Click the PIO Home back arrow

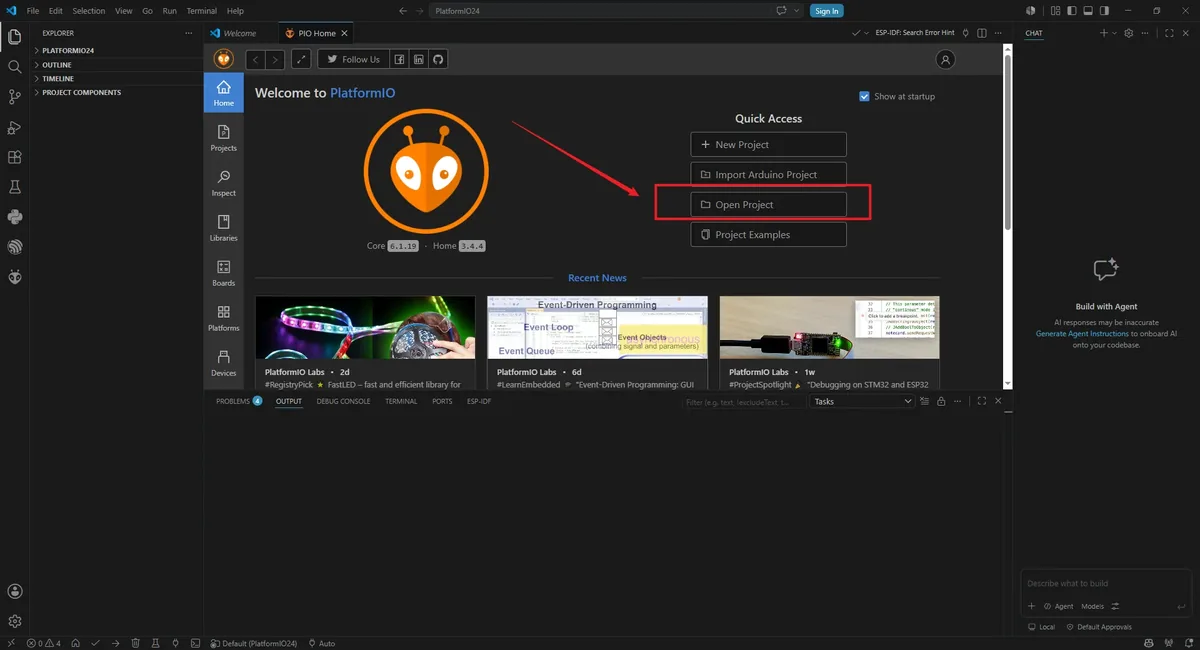(x=255, y=60)
